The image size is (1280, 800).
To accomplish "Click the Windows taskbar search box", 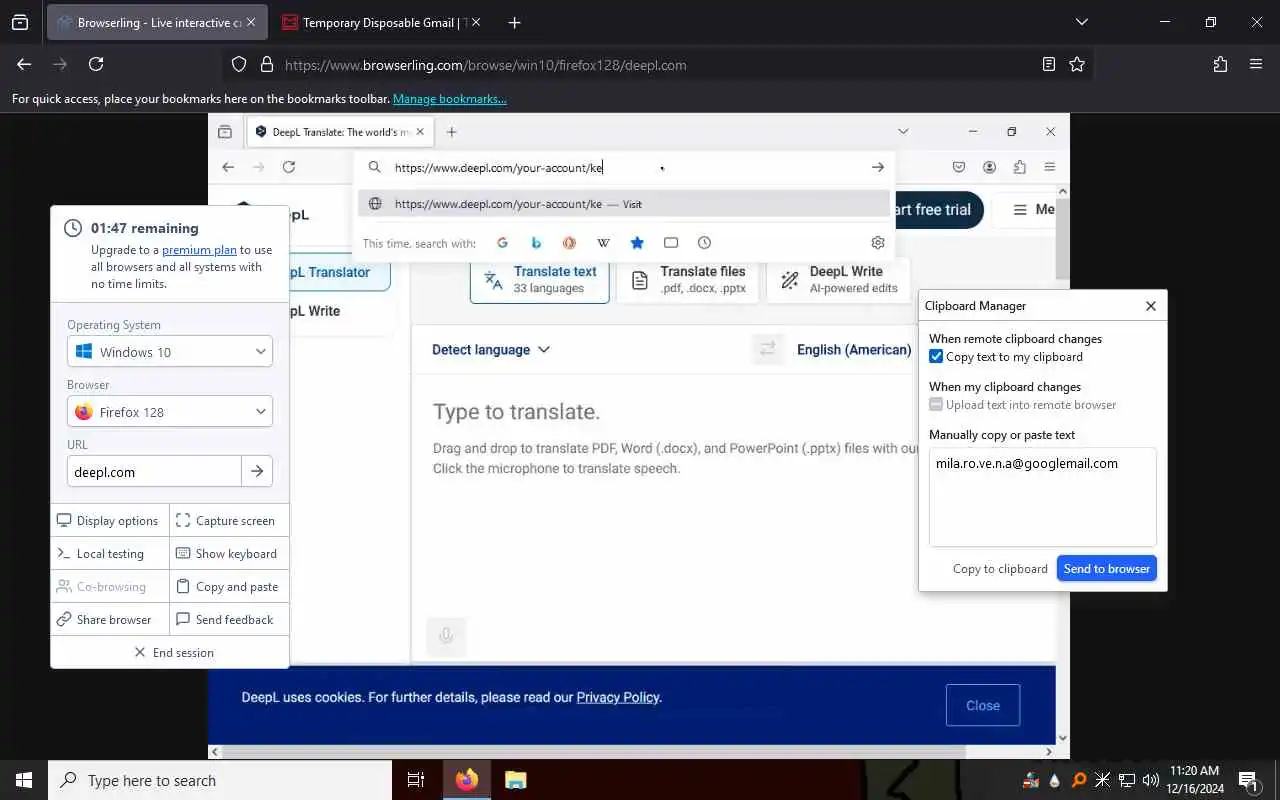I will coord(218,780).
